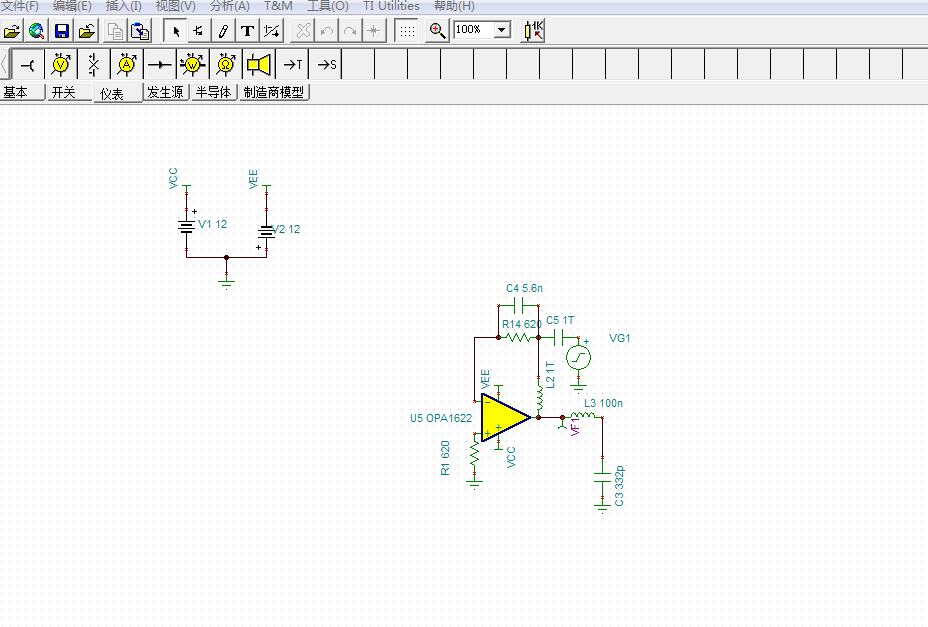928x627 pixels.
Task: Click the L3 100n inductor label
Action: [x=603, y=403]
